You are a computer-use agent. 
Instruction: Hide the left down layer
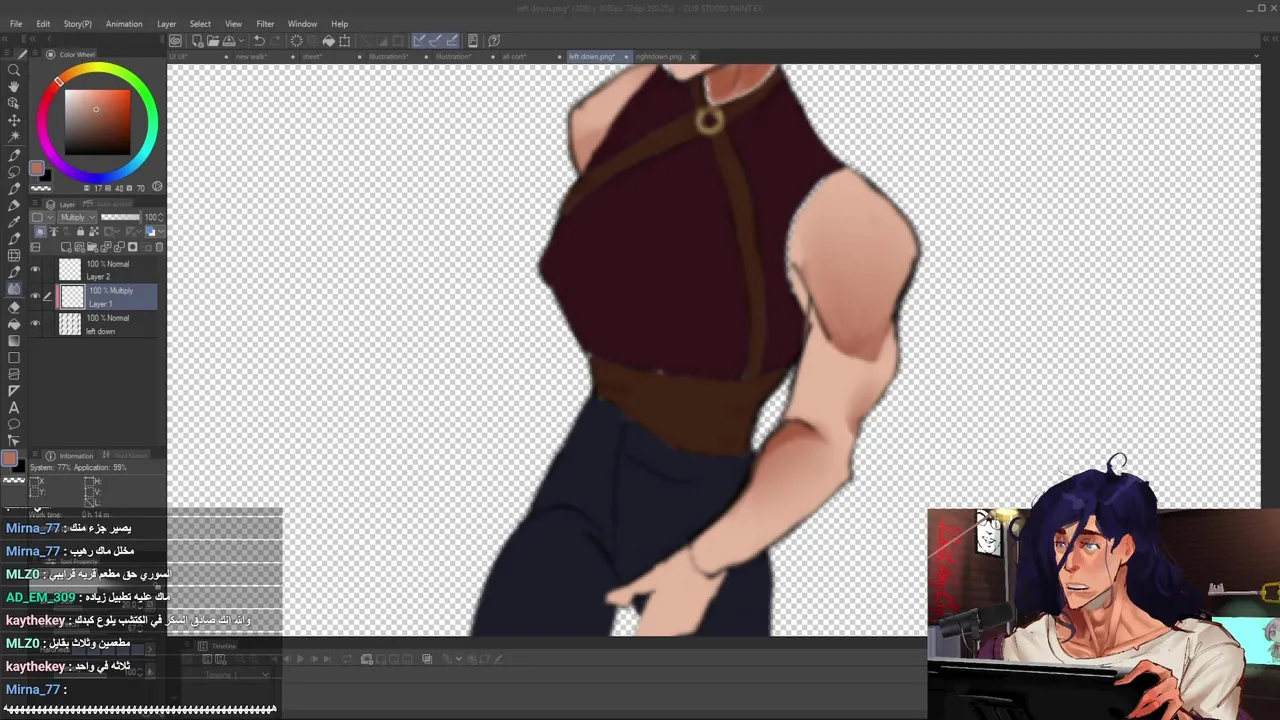coord(35,323)
